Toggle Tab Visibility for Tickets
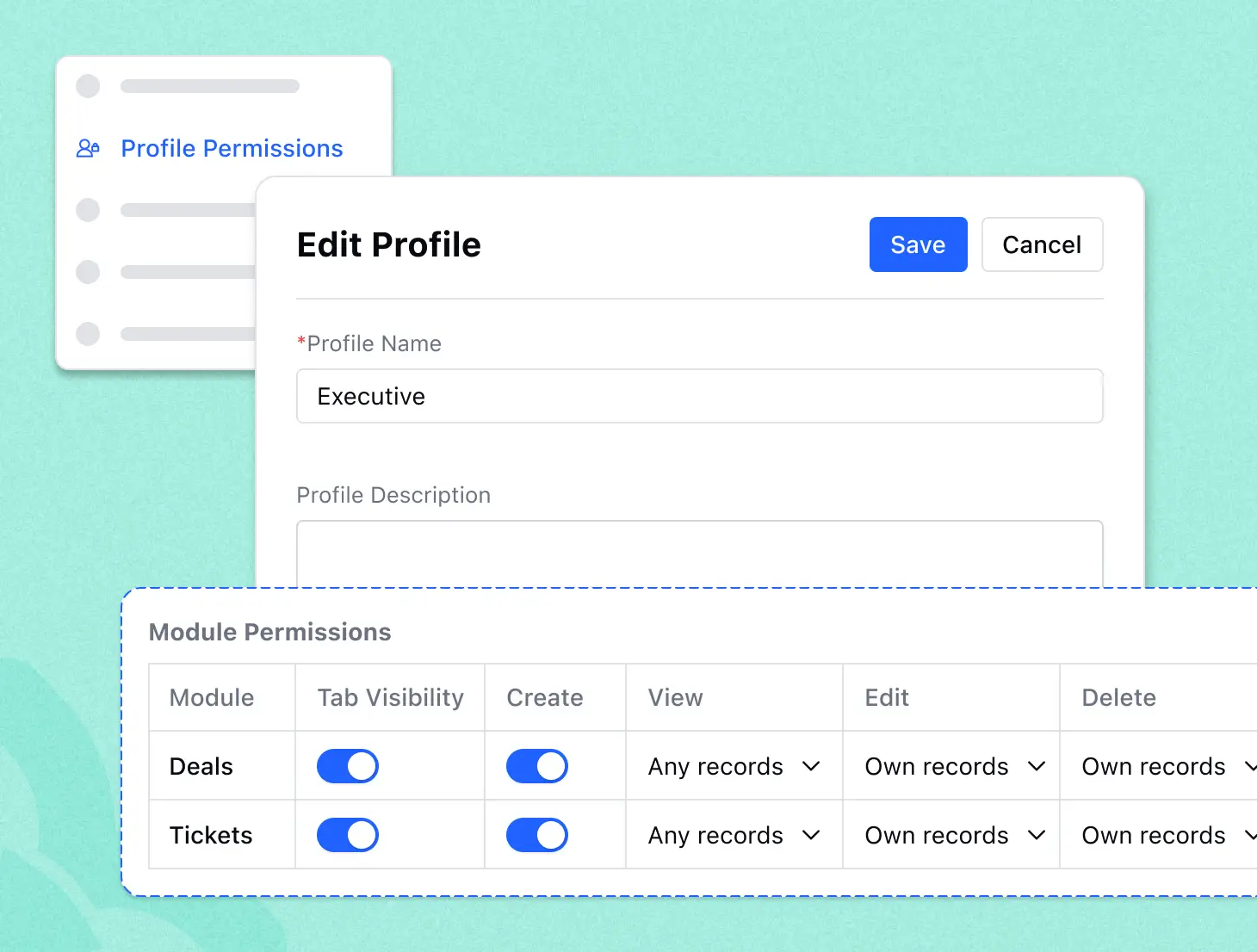1257x952 pixels. pyautogui.click(x=348, y=835)
